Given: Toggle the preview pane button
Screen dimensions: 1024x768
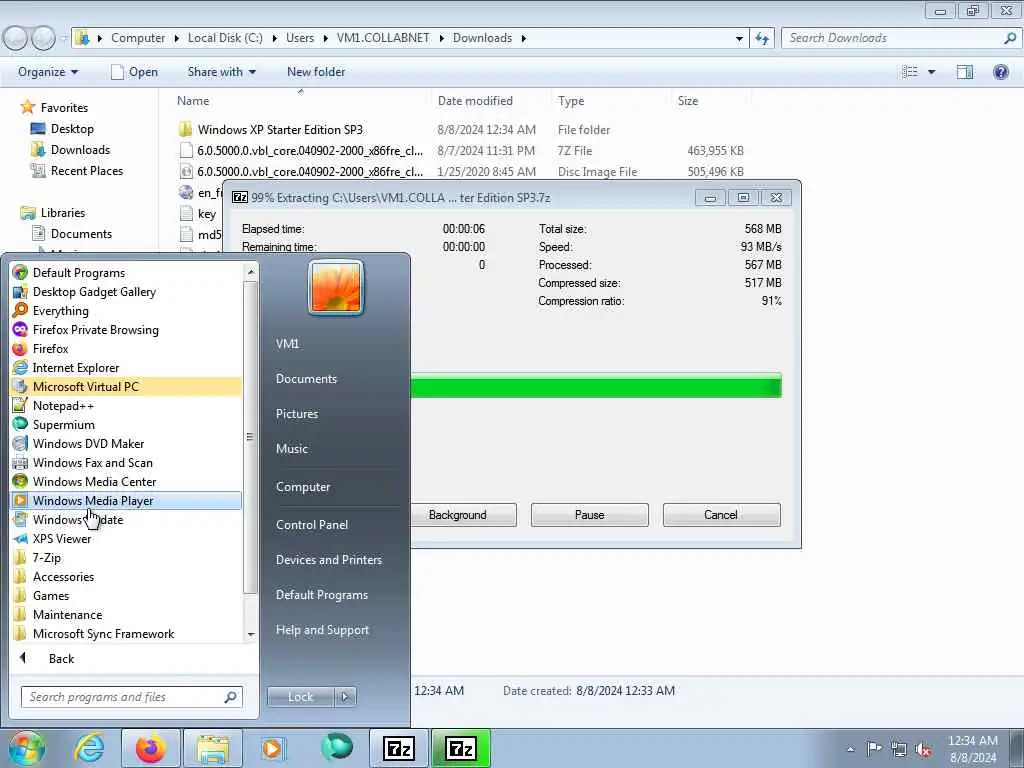Looking at the screenshot, I should 965,72.
